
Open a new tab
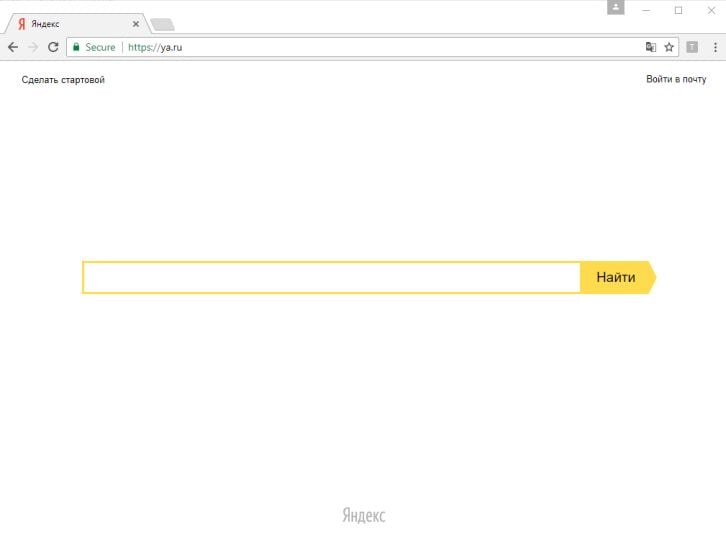point(163,25)
